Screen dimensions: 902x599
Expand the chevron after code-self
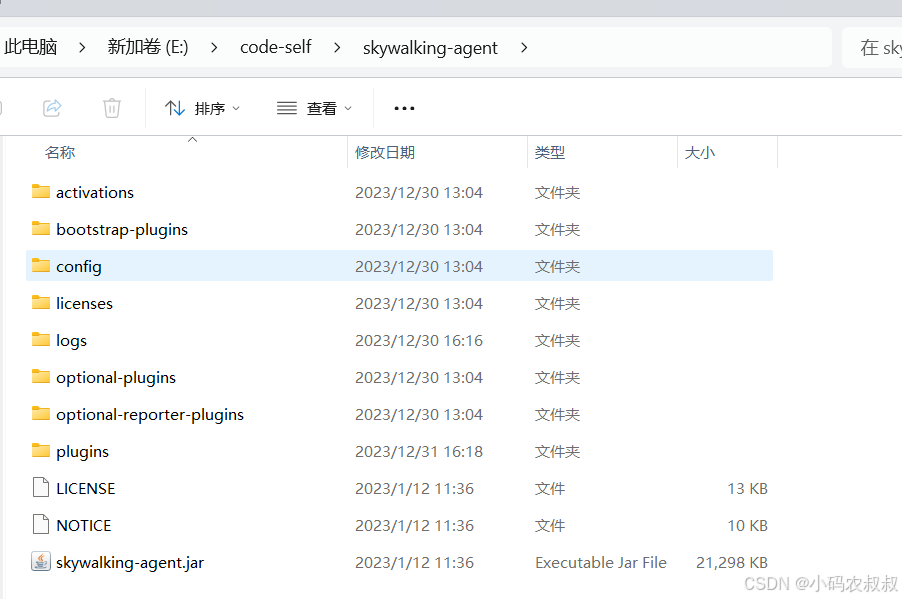337,47
